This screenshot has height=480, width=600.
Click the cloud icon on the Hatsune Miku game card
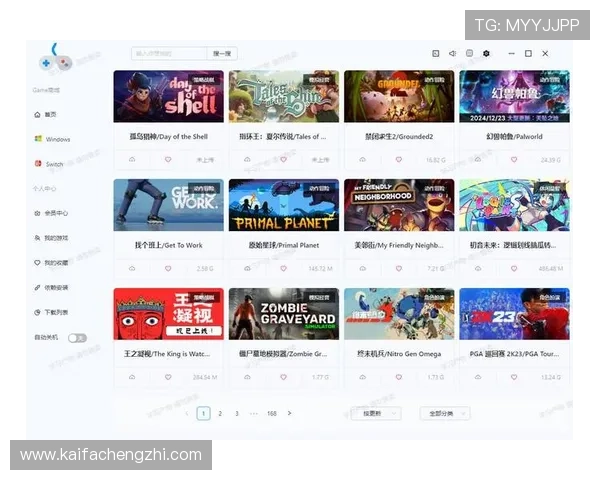(478, 268)
